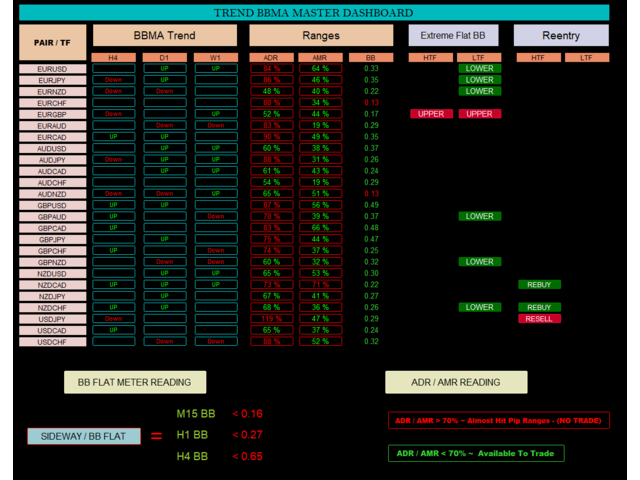Screen dimensions: 640x480
Task: Click the REBUY signal in the NZDCAD row
Action: click(539, 285)
